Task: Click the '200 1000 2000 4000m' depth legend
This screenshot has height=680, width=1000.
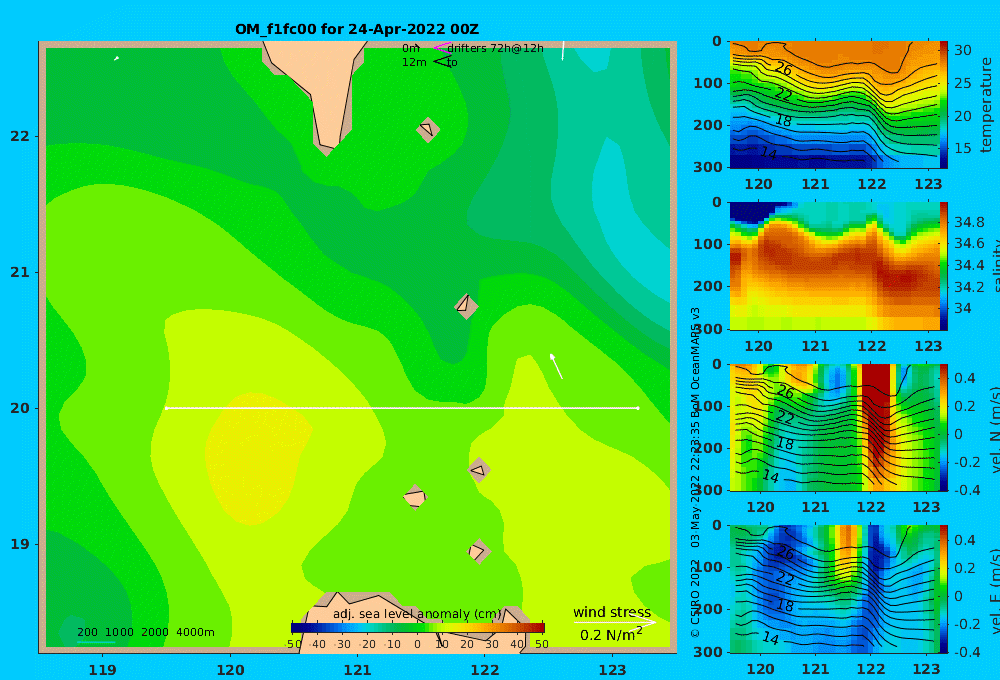Action: coord(146,632)
